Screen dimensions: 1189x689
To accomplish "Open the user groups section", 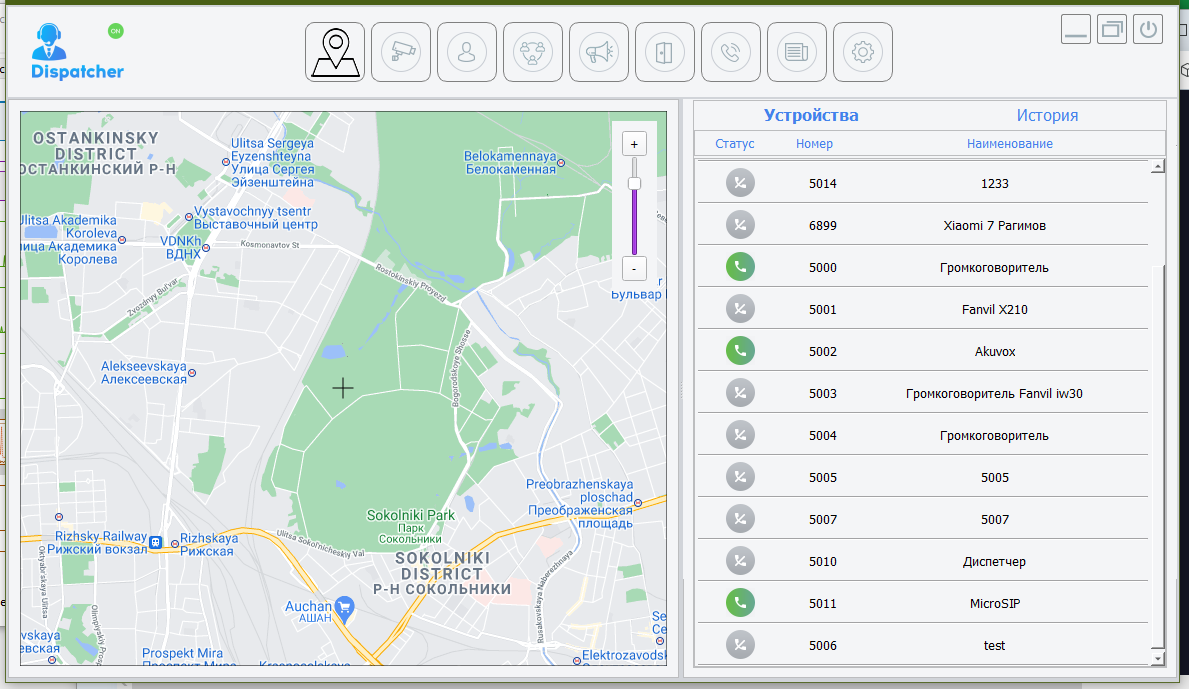I will [x=533, y=52].
